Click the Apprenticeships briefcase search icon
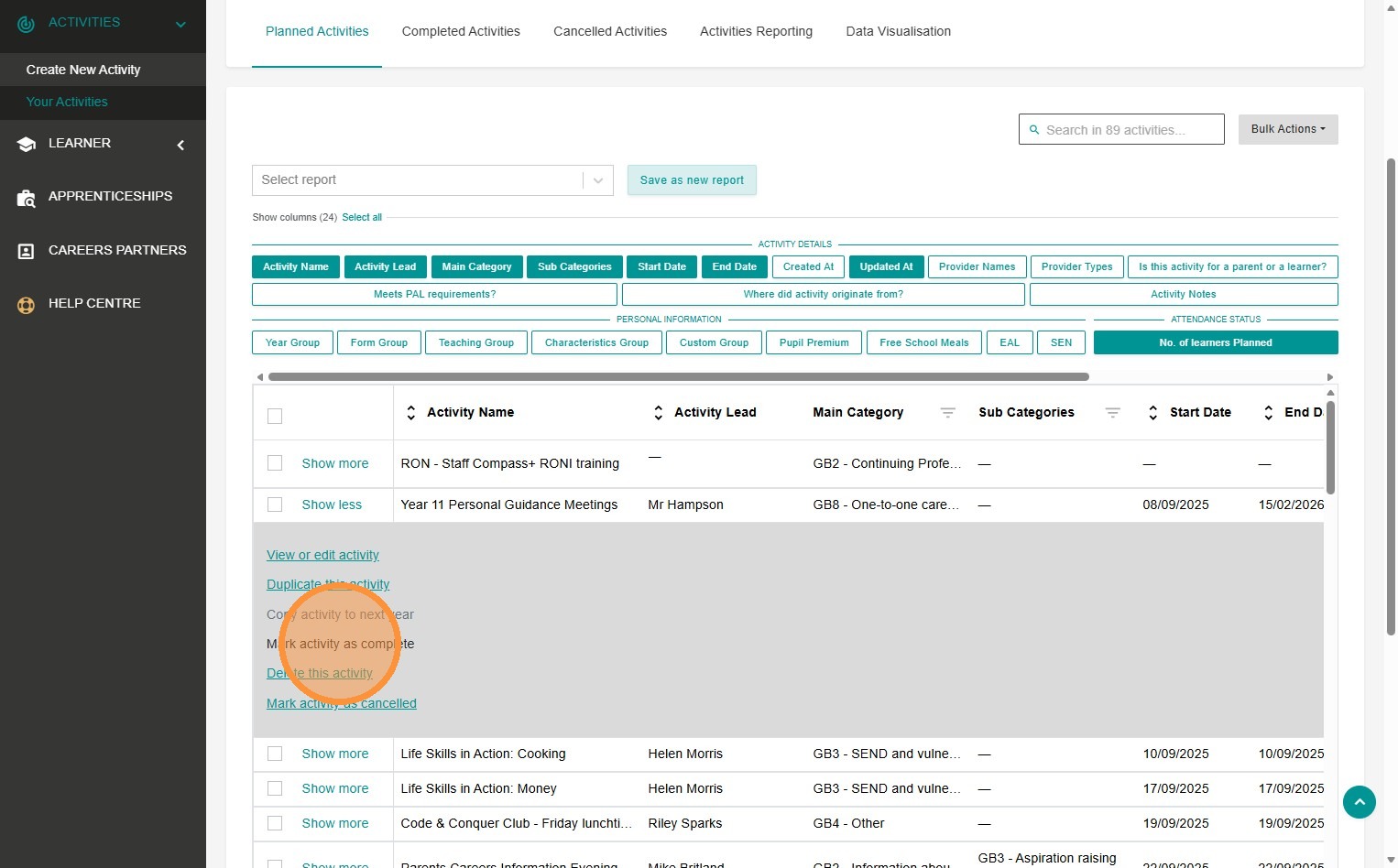1398x868 pixels. [x=26, y=198]
